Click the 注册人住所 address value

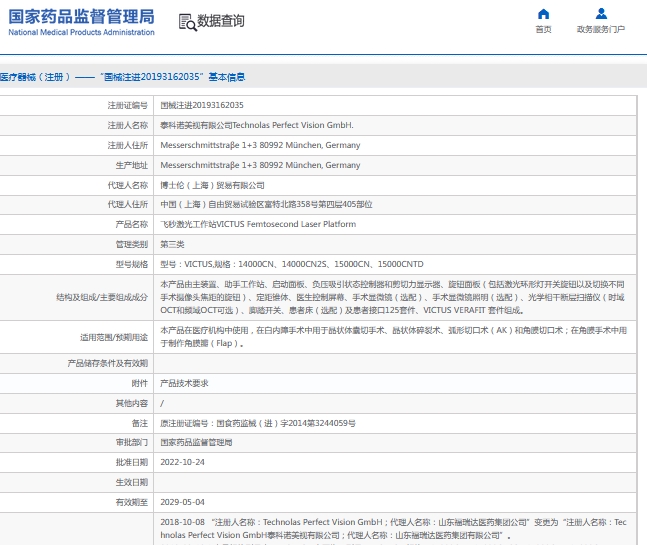click(260, 145)
